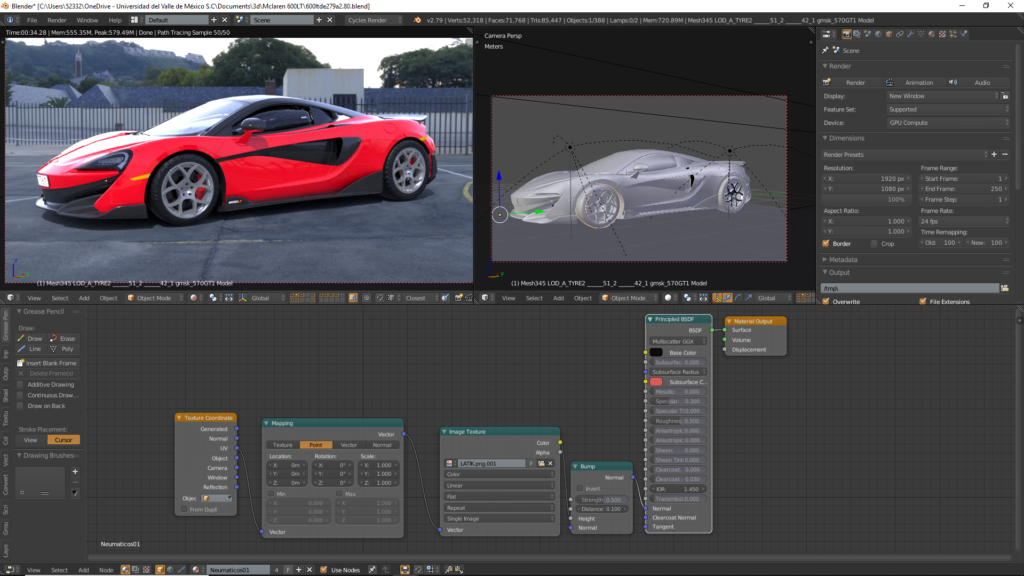Switch Mapping node to Texture type
This screenshot has width=1024, height=576.
click(283, 445)
